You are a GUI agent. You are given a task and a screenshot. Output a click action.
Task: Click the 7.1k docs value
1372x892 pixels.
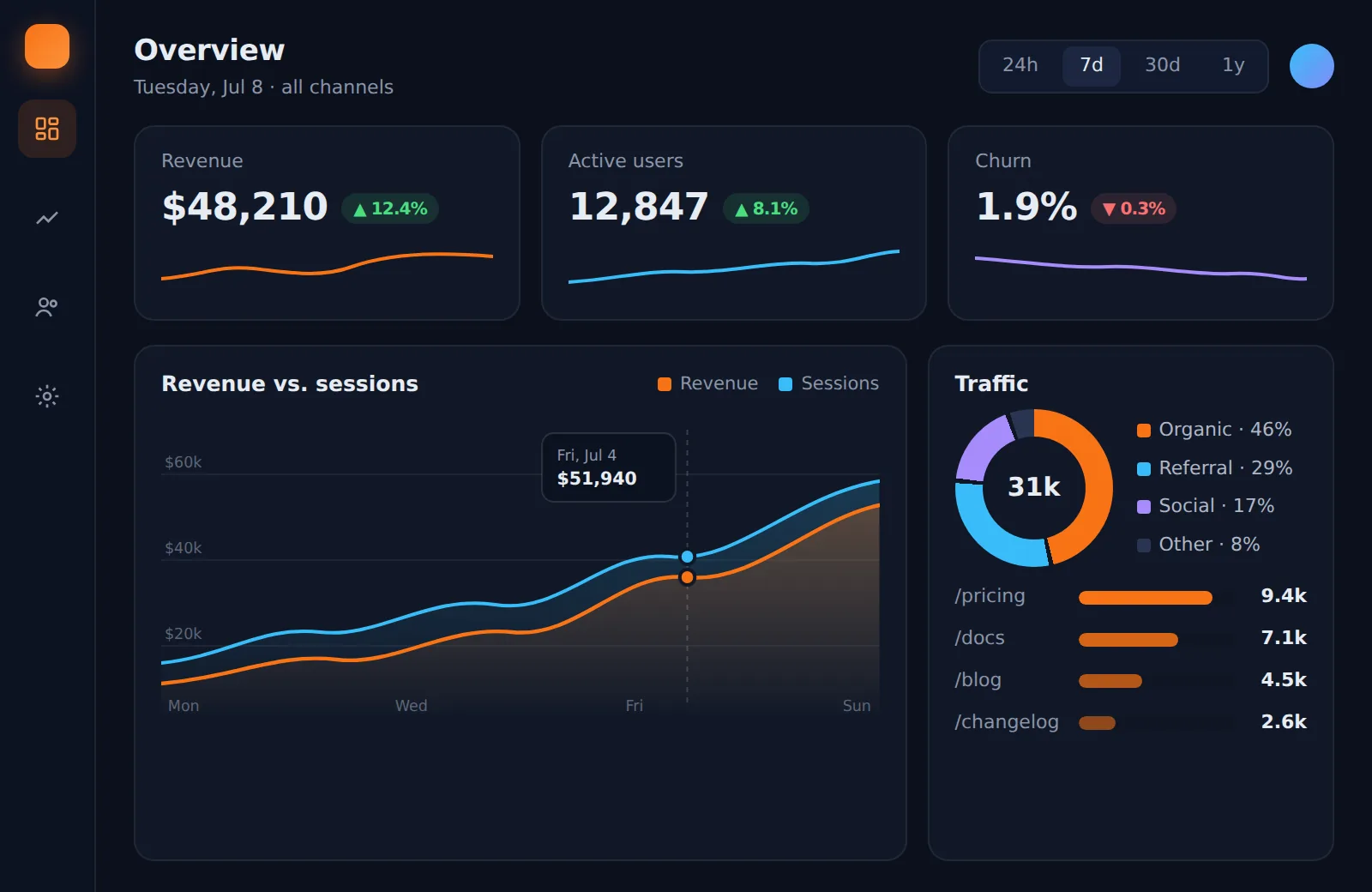(1284, 638)
